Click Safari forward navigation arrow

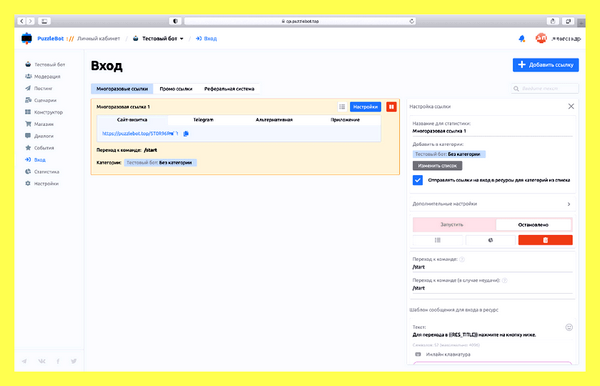tap(31, 21)
